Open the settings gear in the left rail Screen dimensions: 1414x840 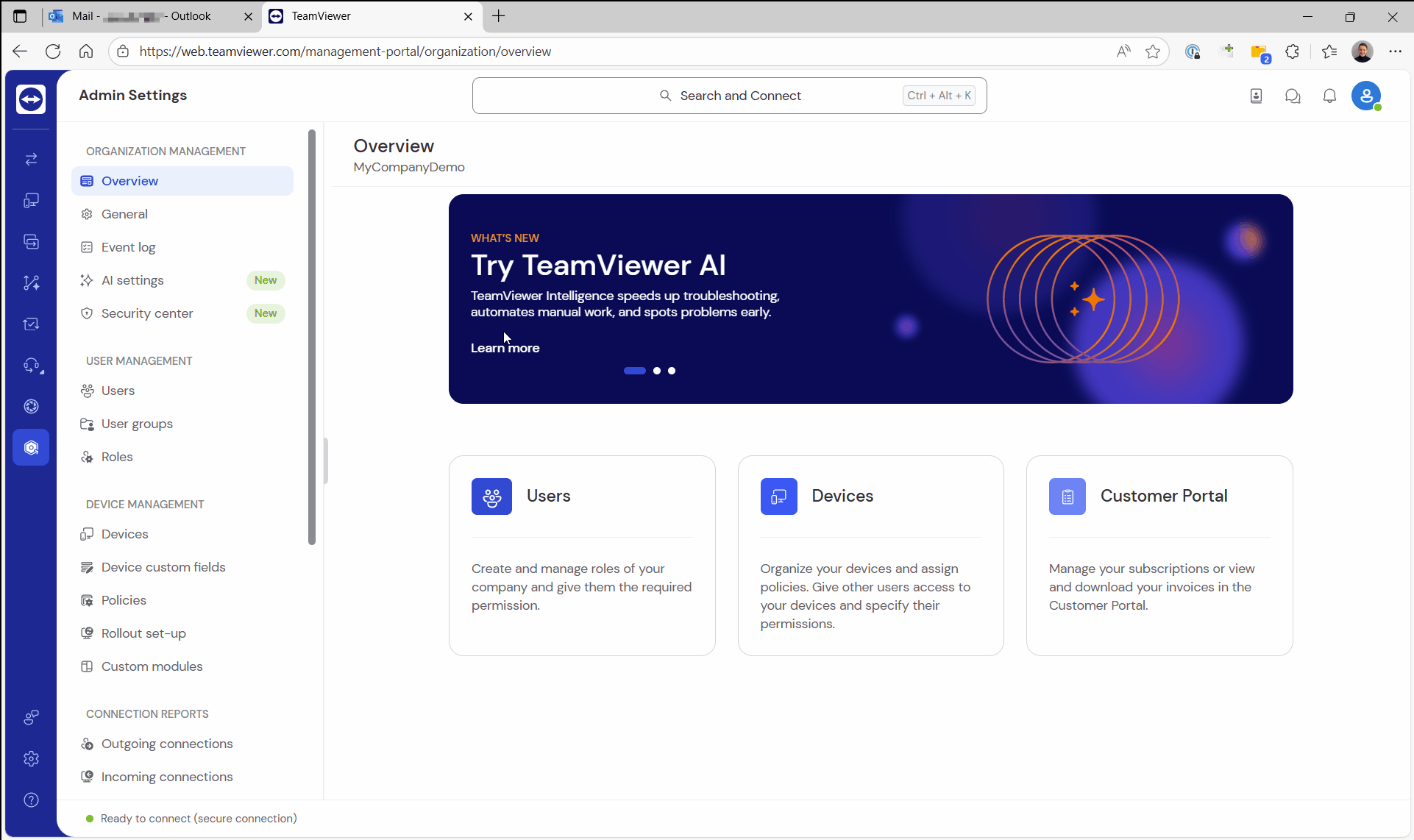click(x=31, y=759)
